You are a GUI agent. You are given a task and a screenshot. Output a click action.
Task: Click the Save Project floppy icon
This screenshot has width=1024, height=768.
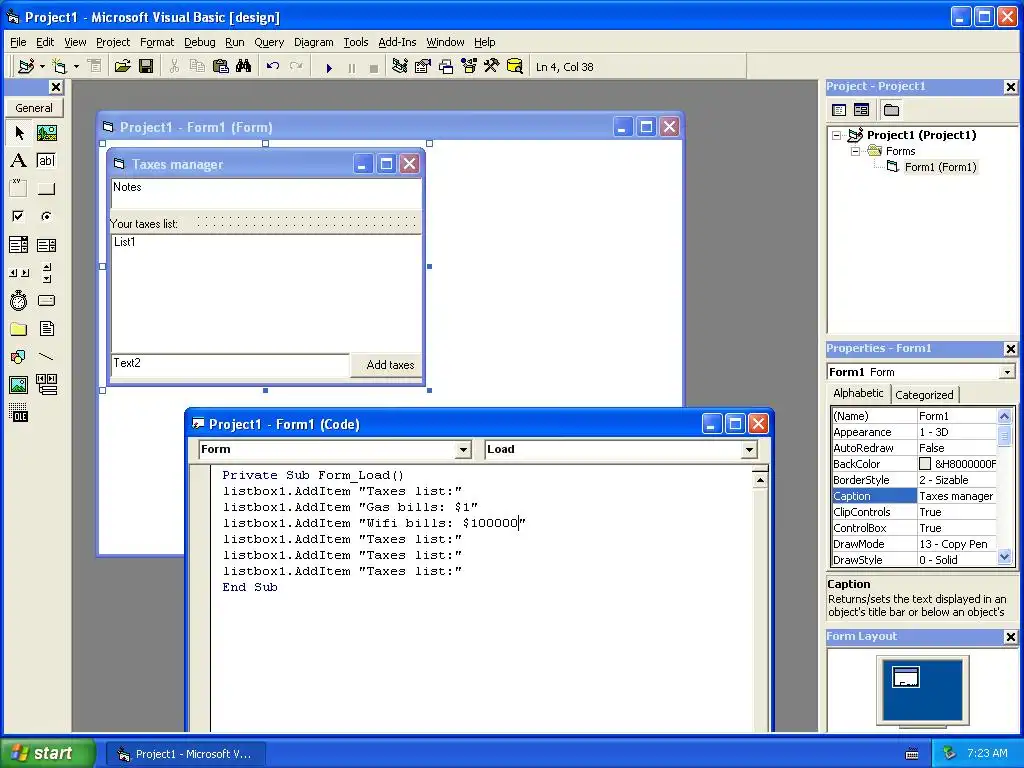(x=146, y=67)
